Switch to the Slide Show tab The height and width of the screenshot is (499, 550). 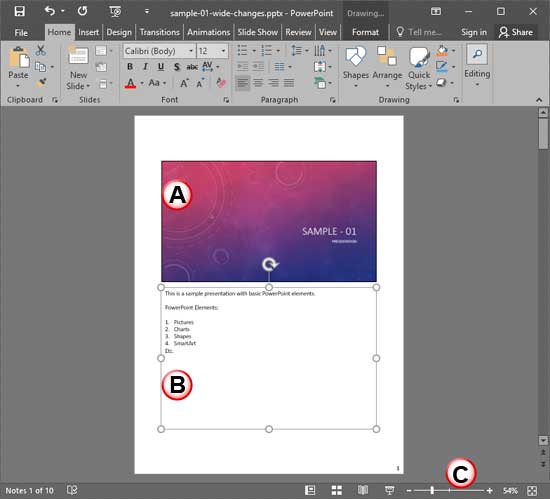[x=257, y=32]
